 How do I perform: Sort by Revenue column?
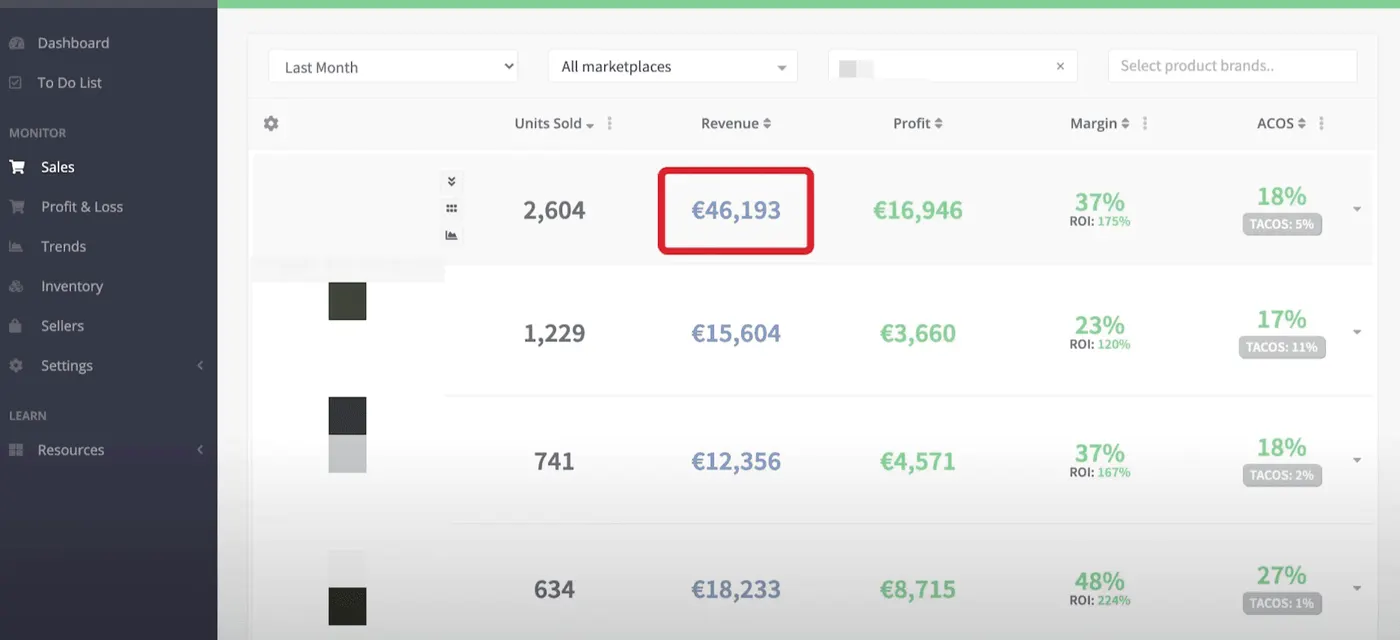[x=736, y=124]
